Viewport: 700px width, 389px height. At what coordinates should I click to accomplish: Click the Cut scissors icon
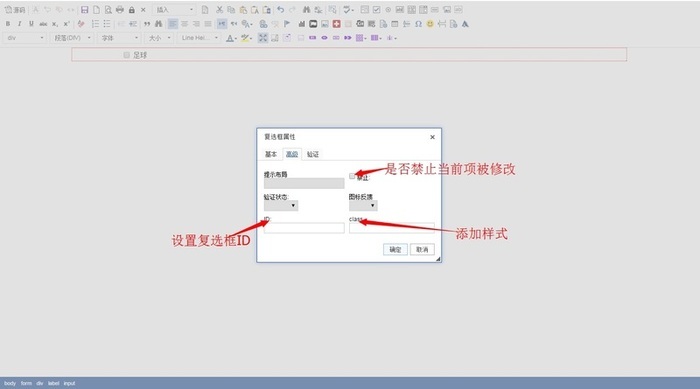point(219,9)
